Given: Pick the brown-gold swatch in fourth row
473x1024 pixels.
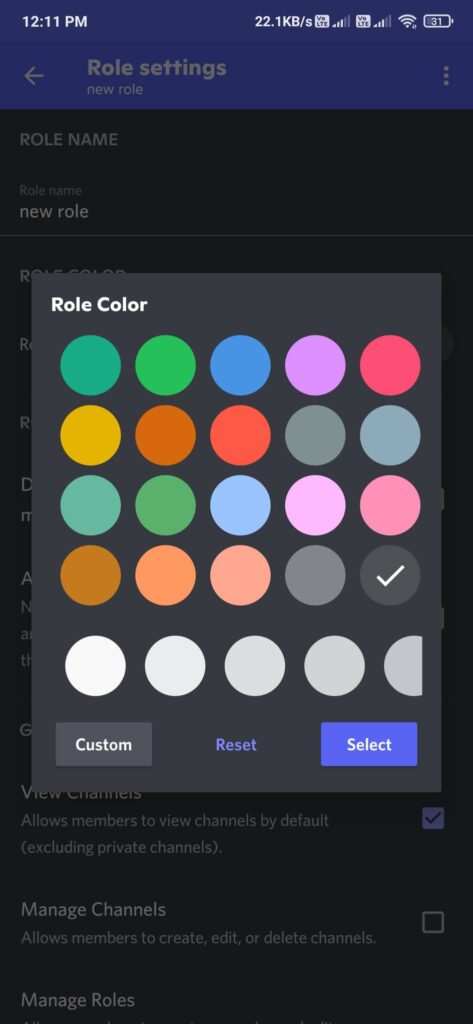Looking at the screenshot, I should click(91, 575).
